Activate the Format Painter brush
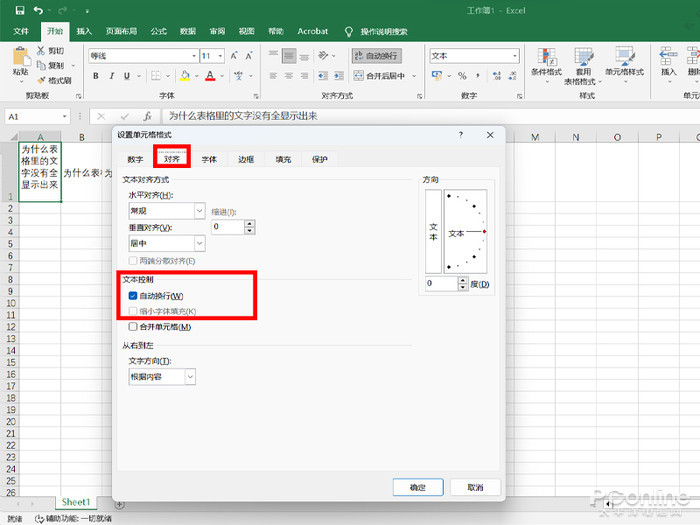The image size is (700, 525). coord(41,80)
